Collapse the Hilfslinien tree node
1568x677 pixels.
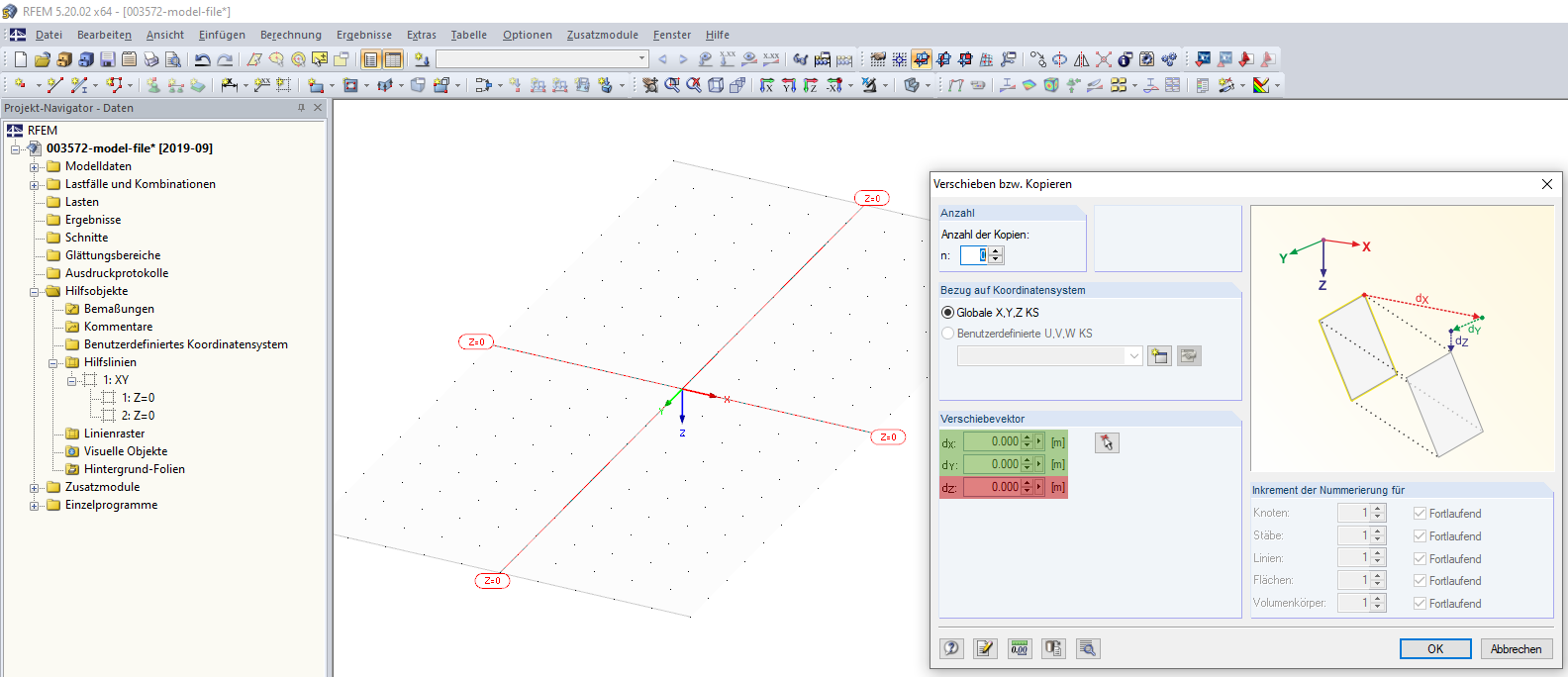click(52, 362)
